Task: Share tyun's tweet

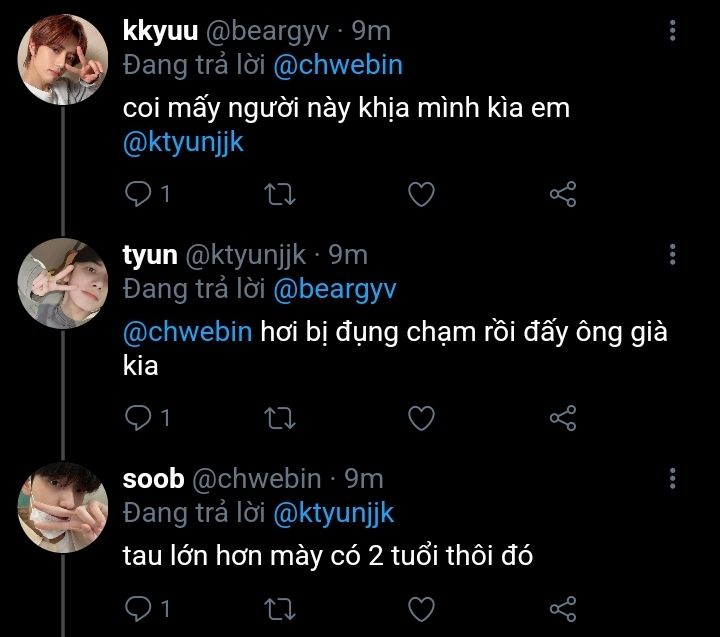Action: [x=564, y=416]
